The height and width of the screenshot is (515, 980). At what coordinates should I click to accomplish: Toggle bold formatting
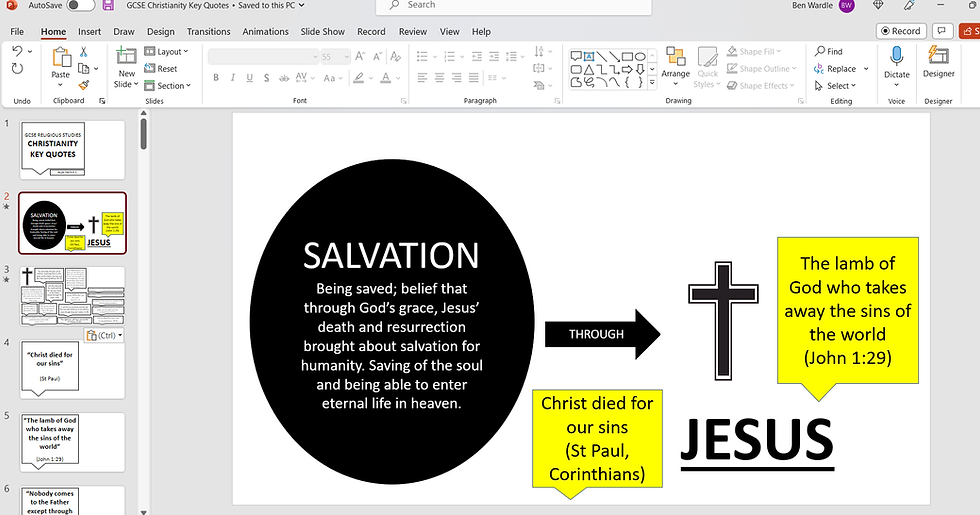(x=215, y=77)
